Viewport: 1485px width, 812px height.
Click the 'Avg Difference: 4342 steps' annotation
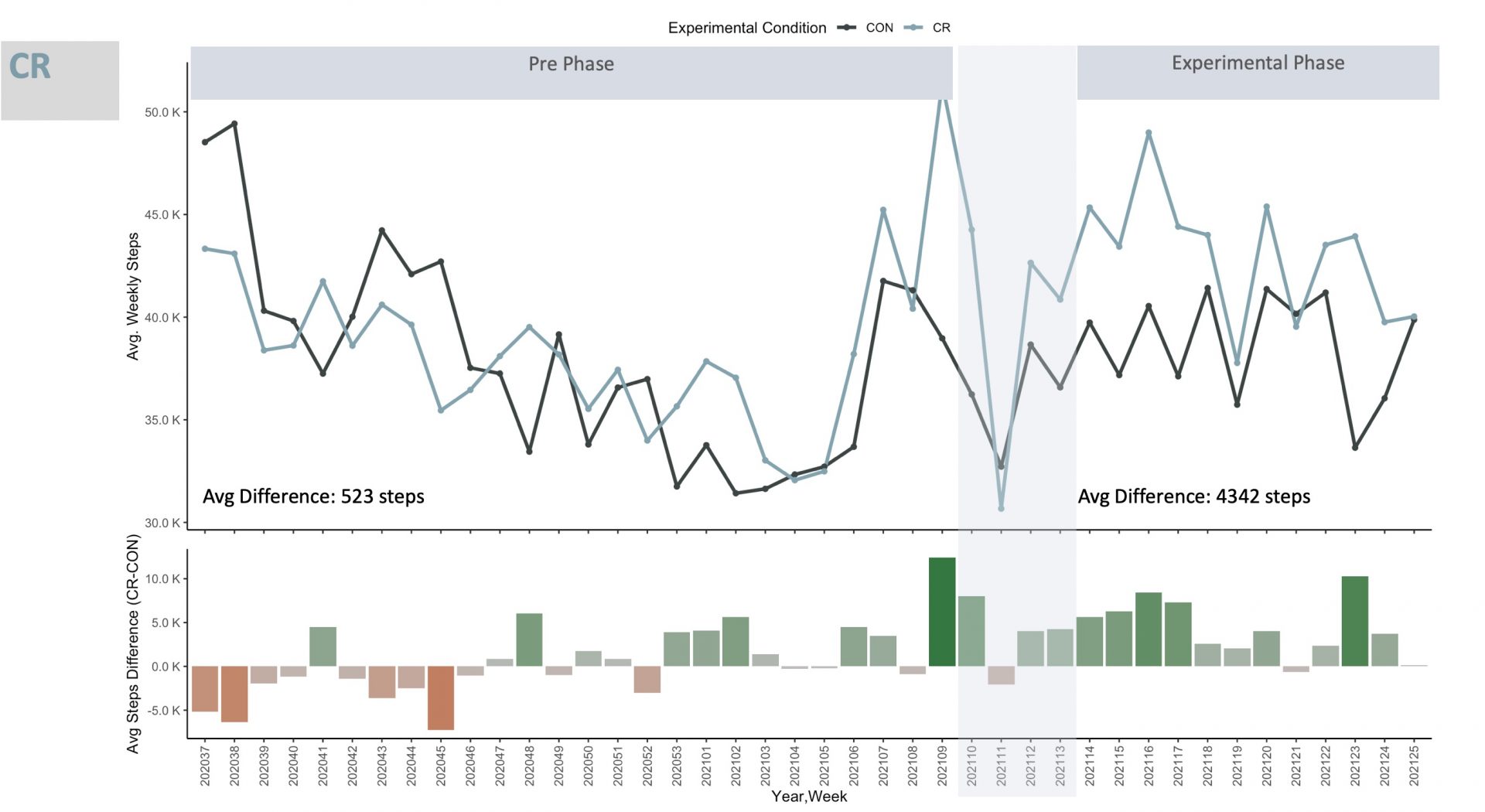click(x=1194, y=496)
